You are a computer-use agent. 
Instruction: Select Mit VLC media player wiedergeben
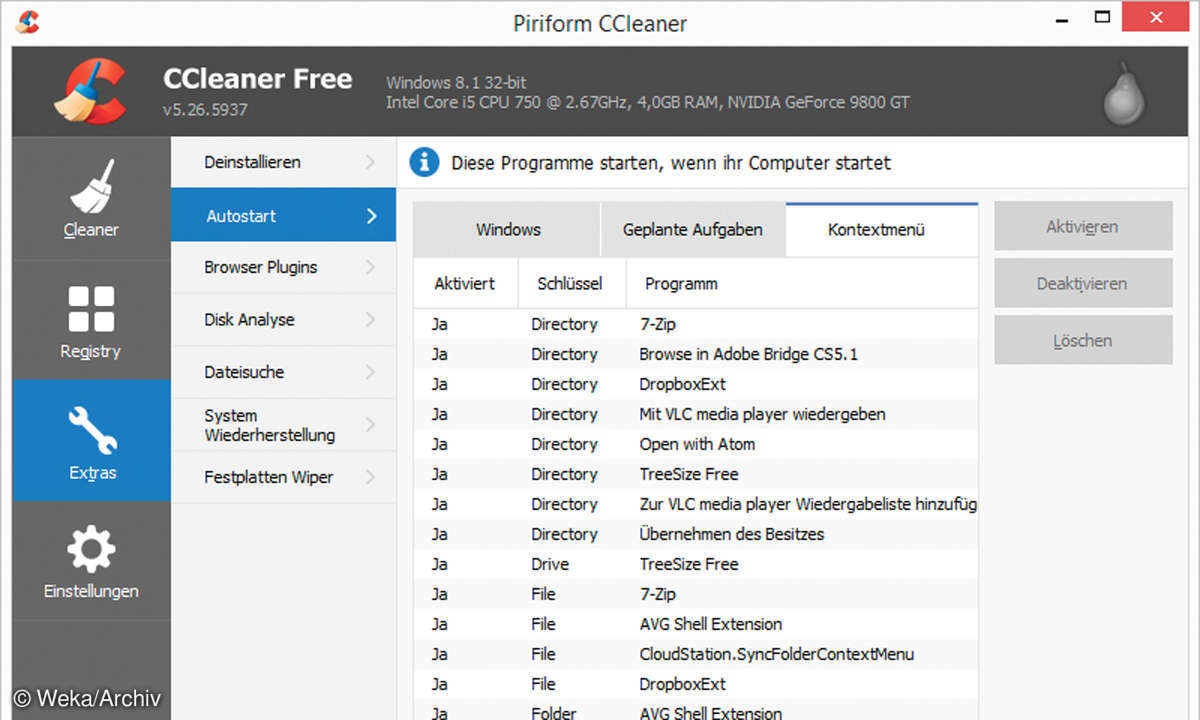(x=696, y=414)
